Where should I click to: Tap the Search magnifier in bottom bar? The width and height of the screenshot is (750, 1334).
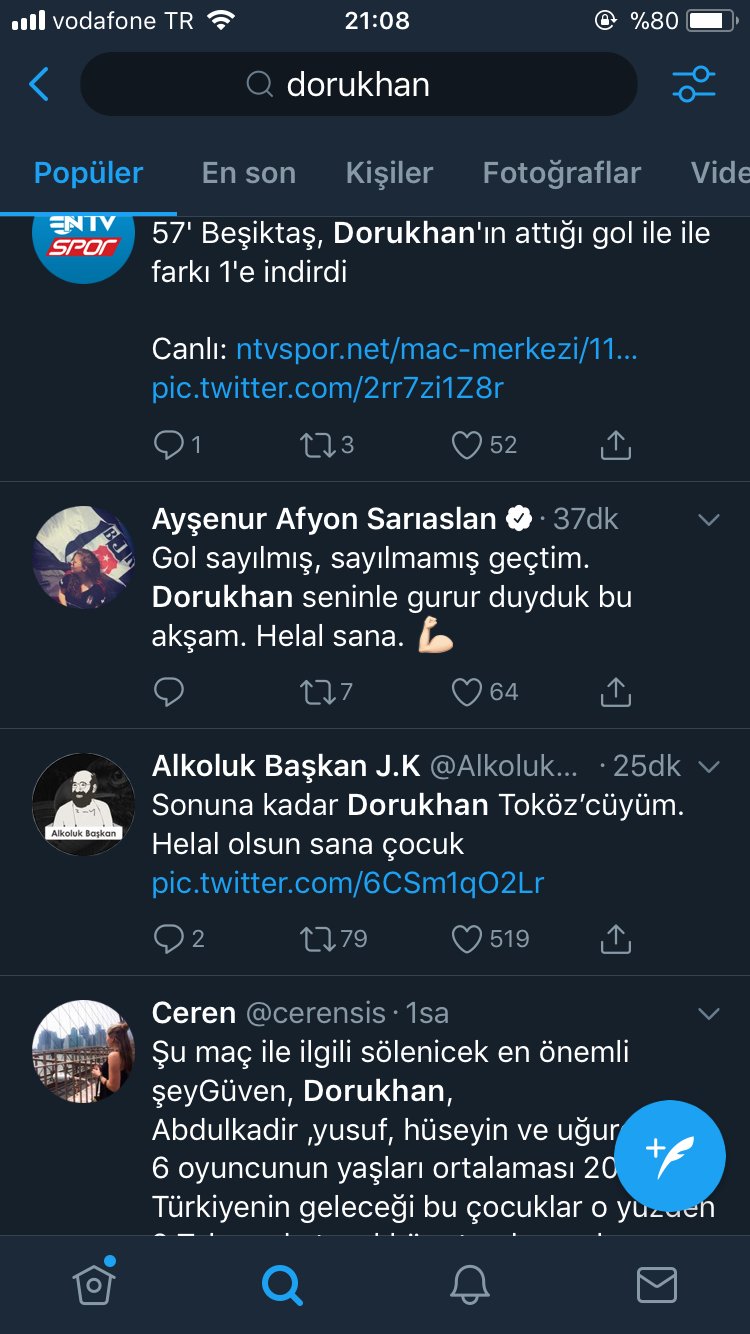coord(282,1284)
